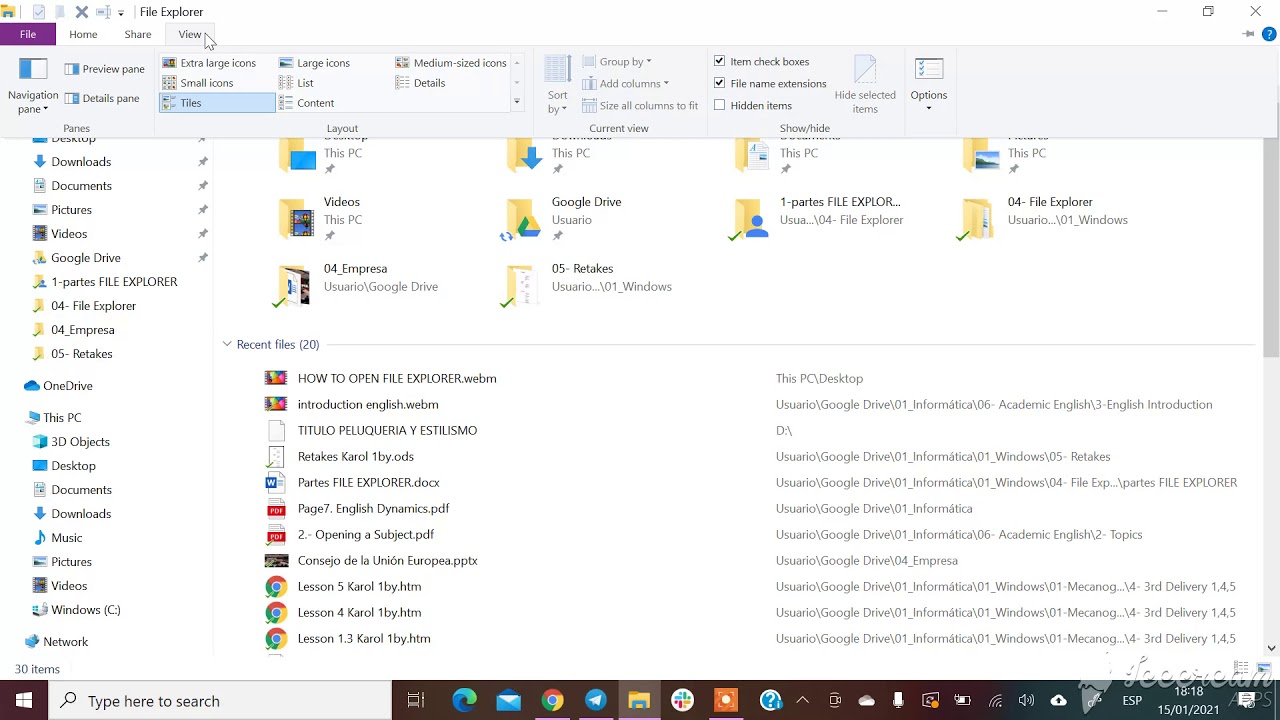Click the volume icon in system tray
The width and height of the screenshot is (1280, 720).
click(x=1026, y=701)
